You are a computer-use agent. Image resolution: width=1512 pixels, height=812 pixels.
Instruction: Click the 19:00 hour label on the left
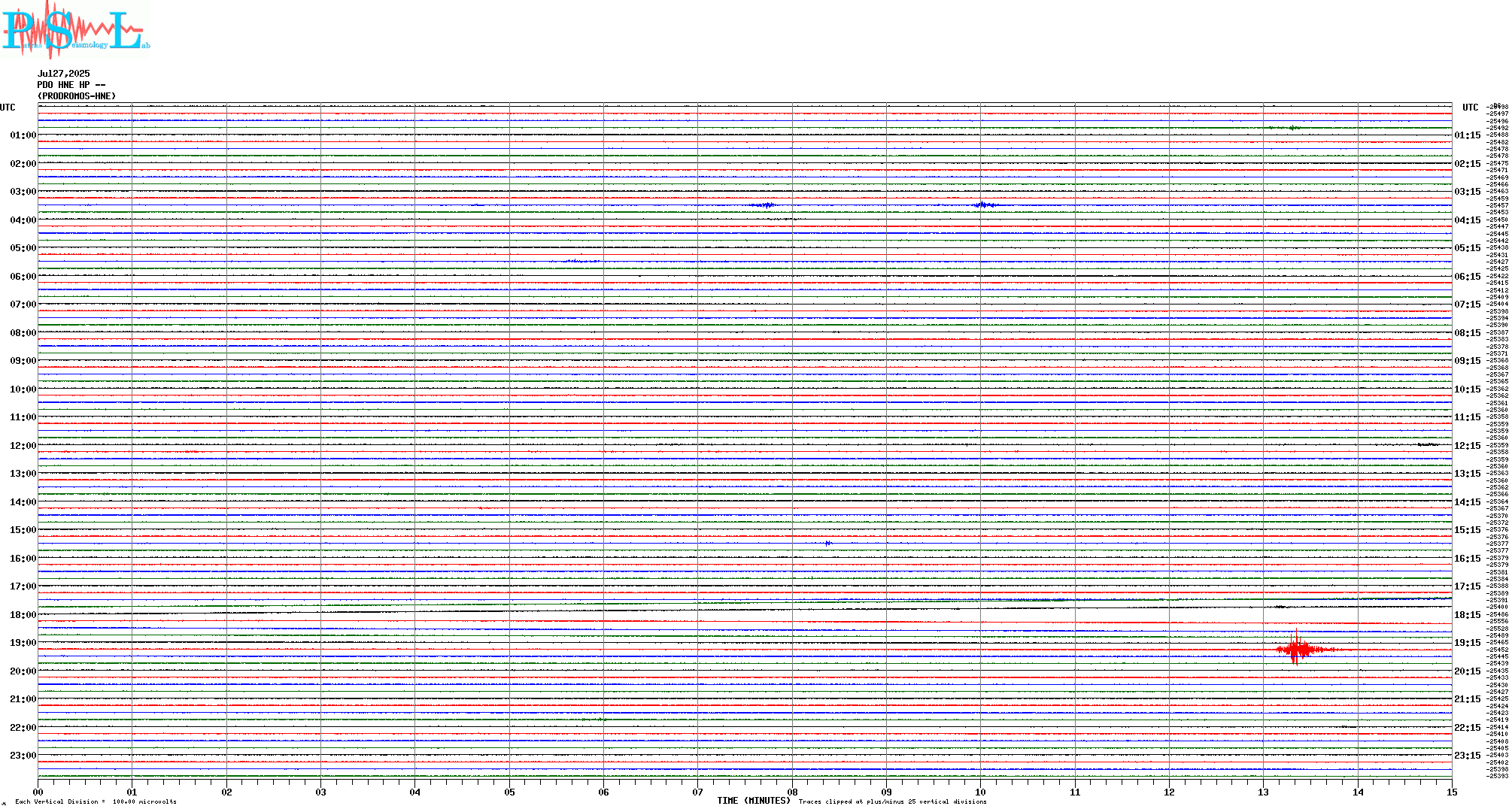(x=23, y=643)
